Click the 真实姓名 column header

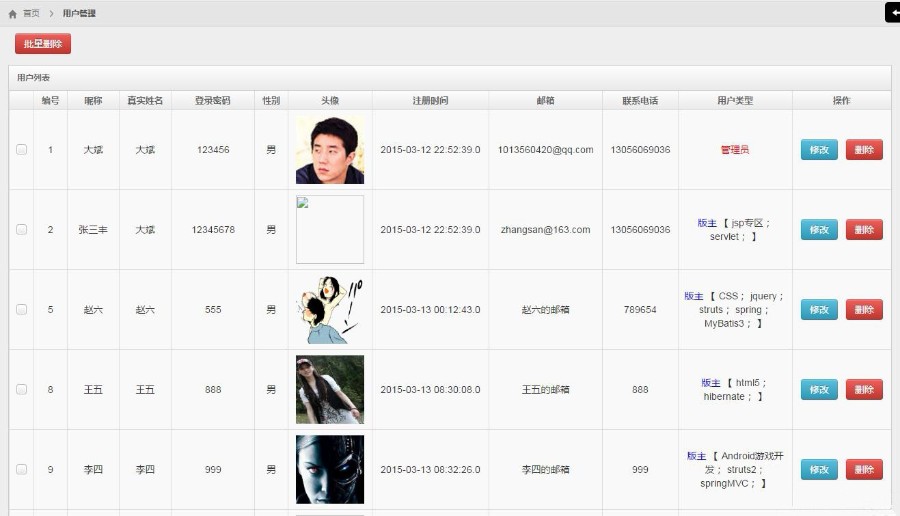(145, 100)
